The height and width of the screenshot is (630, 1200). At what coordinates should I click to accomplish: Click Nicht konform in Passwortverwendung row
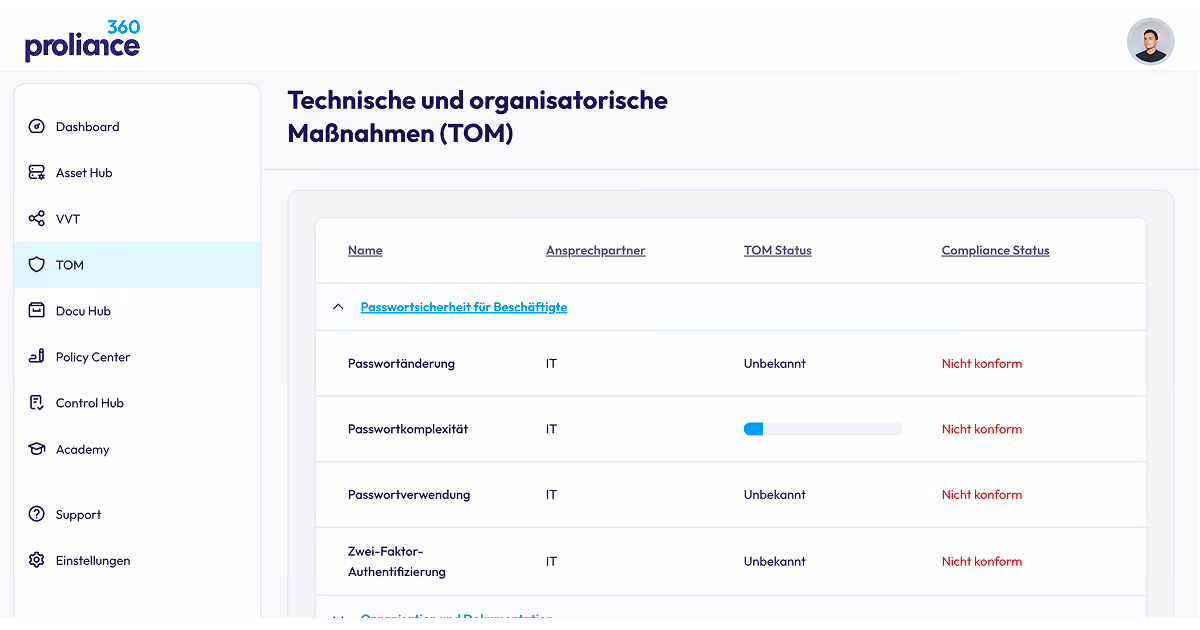point(982,495)
